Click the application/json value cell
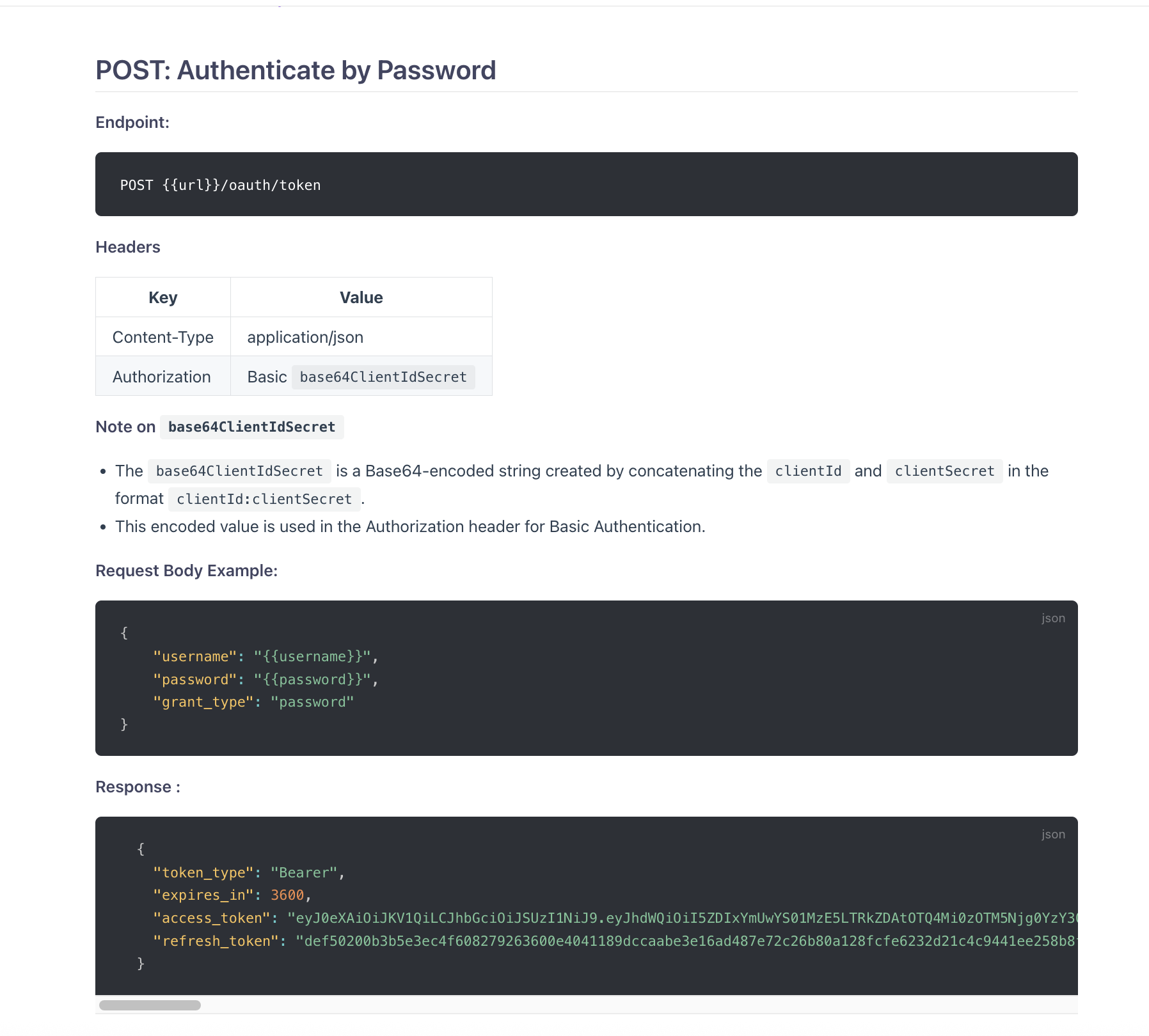Image resolution: width=1149 pixels, height=1036 pixels. (x=361, y=337)
